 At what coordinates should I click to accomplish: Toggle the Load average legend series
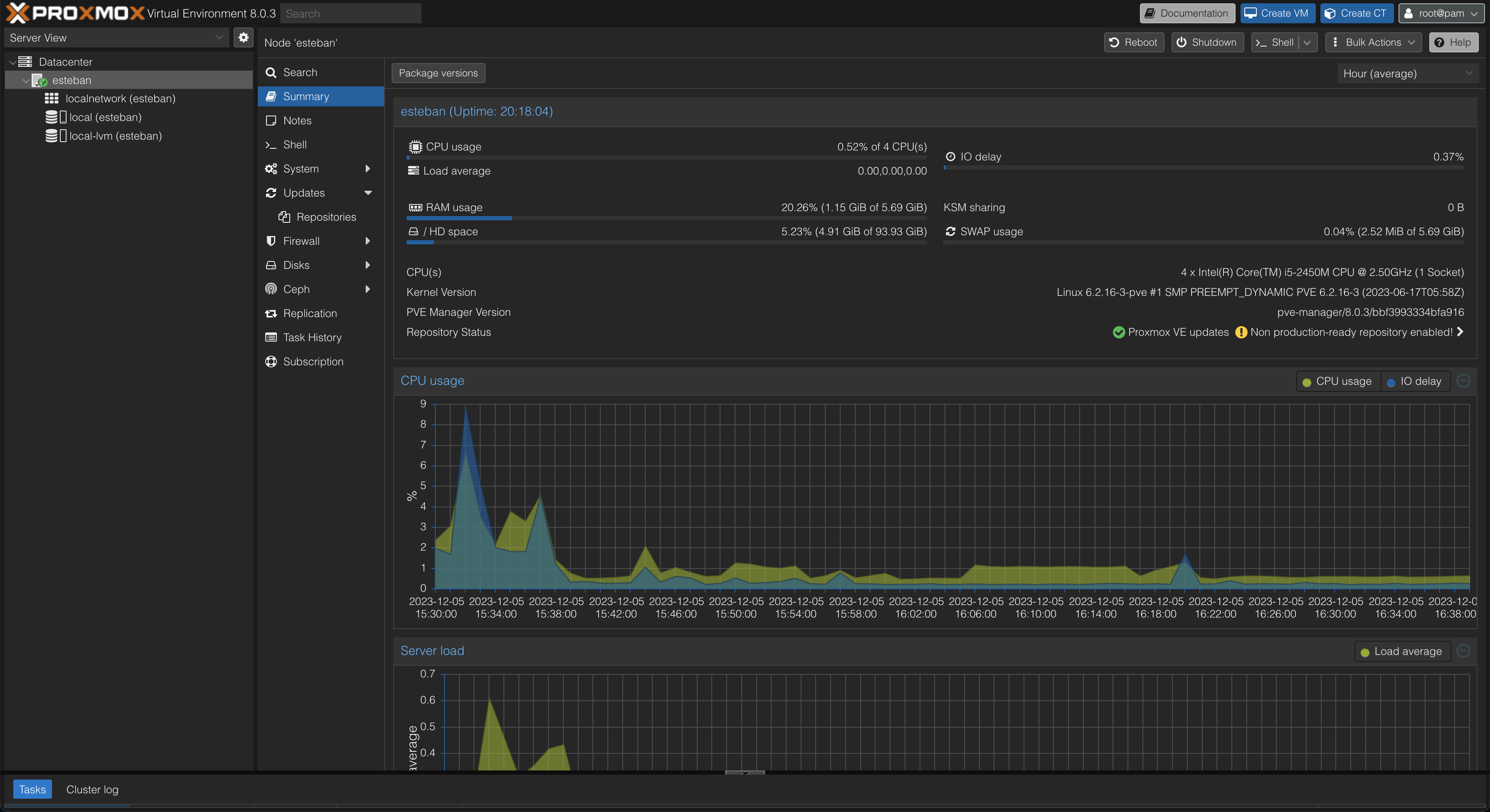(1402, 651)
